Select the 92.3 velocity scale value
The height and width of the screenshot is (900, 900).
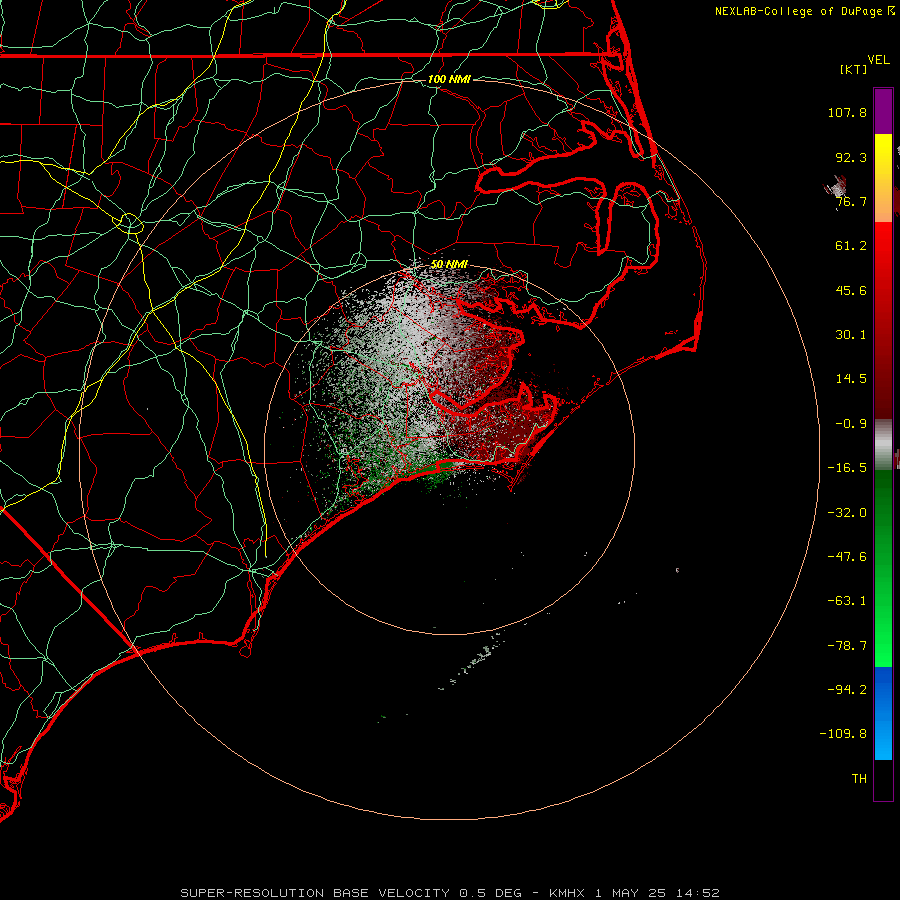pyautogui.click(x=851, y=157)
